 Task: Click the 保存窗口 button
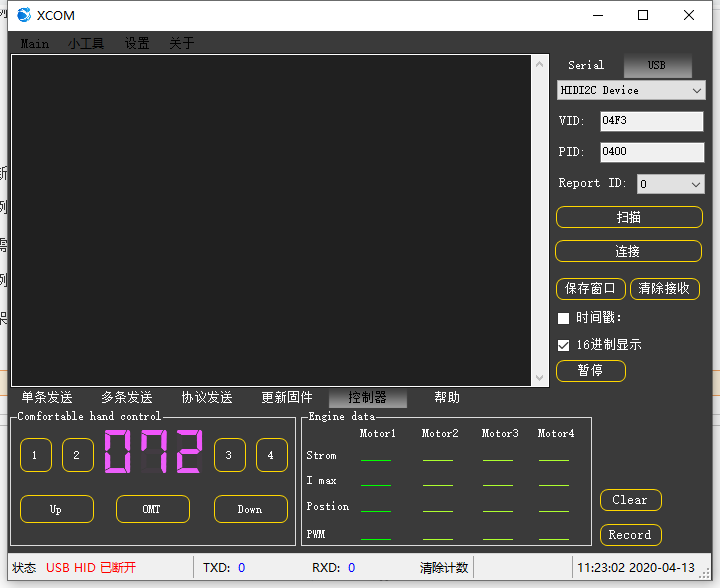591,289
